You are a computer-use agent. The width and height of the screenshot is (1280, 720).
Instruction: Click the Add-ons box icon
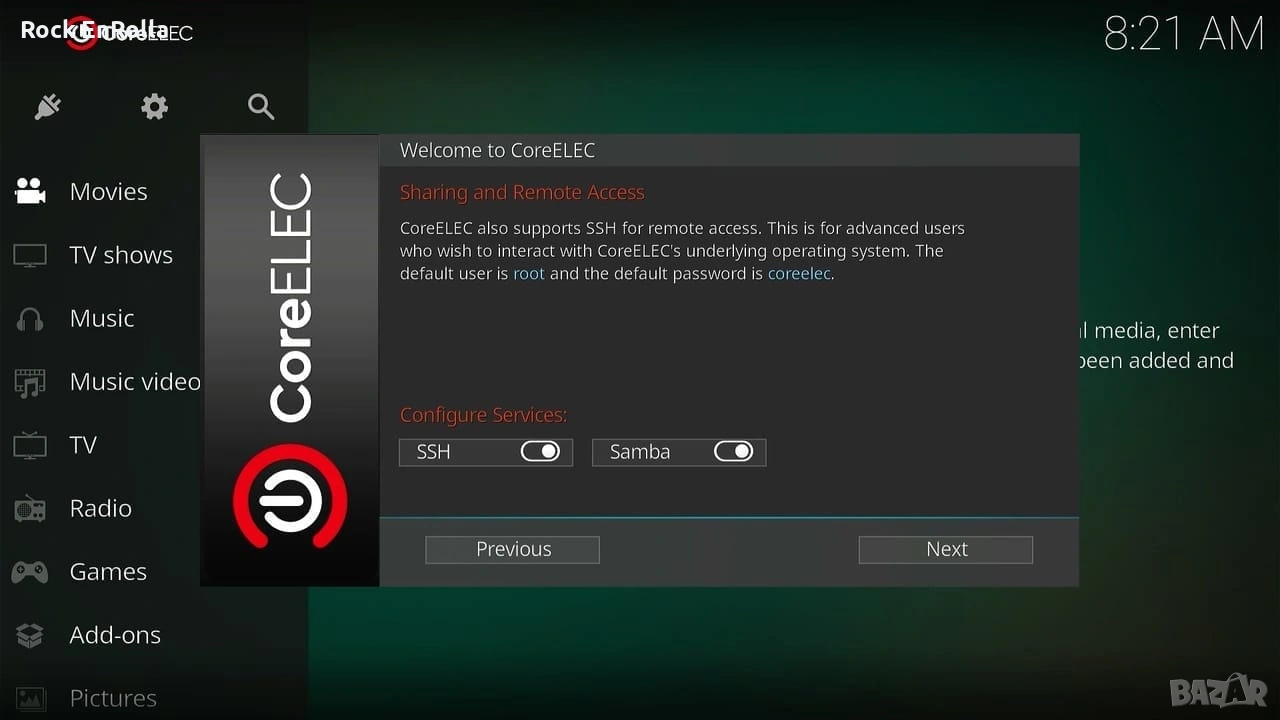coord(30,635)
